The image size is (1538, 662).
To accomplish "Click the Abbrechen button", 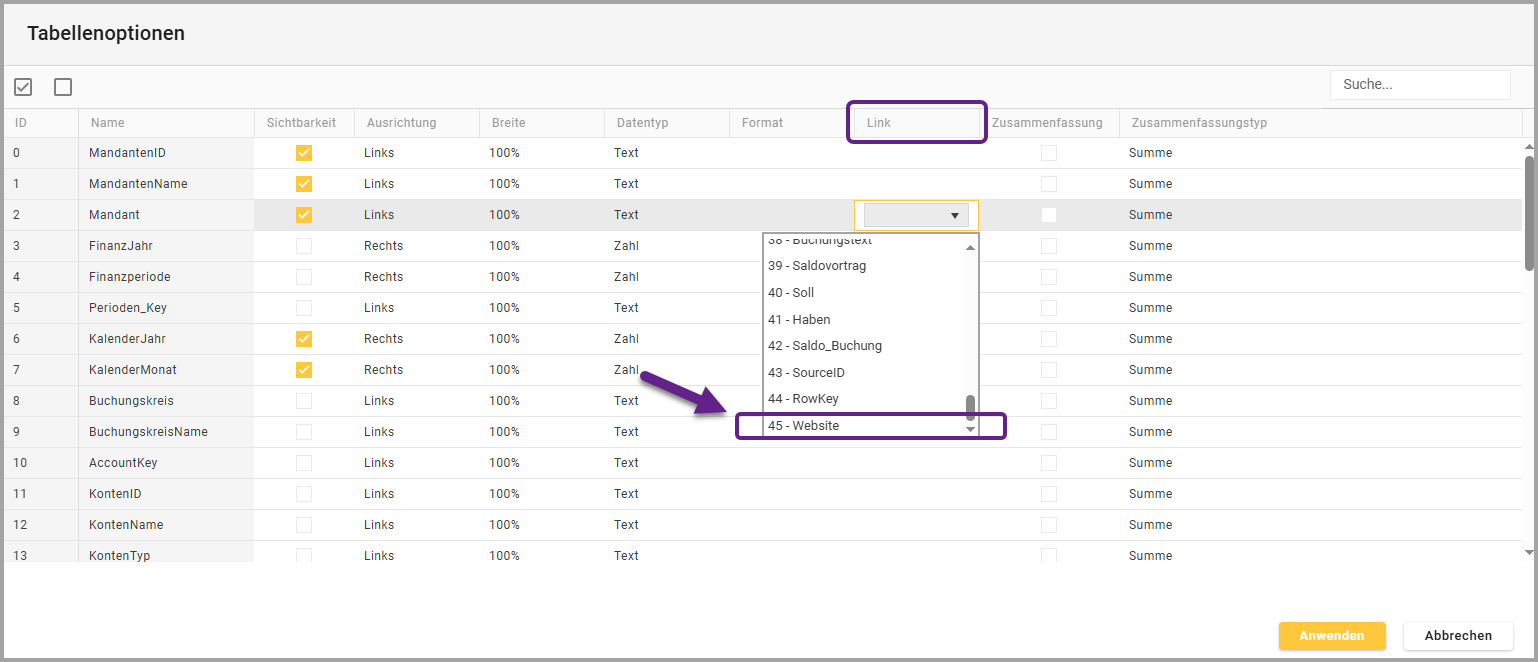I will (1457, 636).
